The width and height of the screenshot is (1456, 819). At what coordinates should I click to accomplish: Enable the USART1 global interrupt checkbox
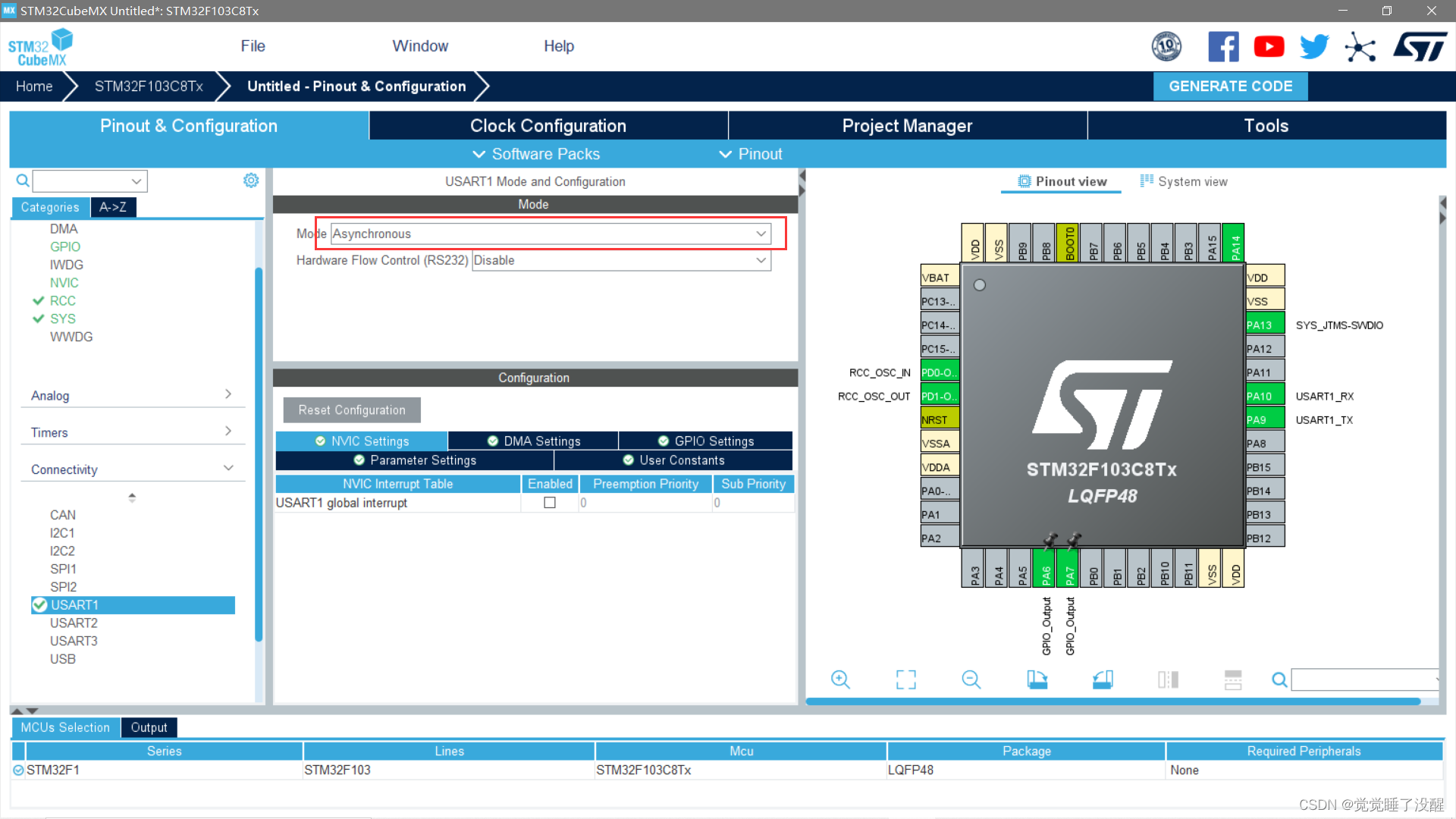click(550, 503)
